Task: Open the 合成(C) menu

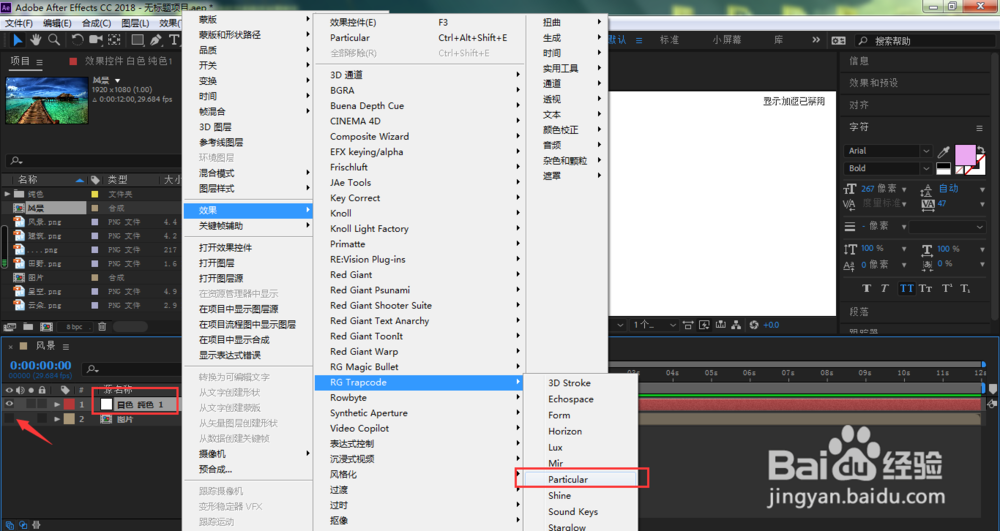Action: (x=96, y=23)
